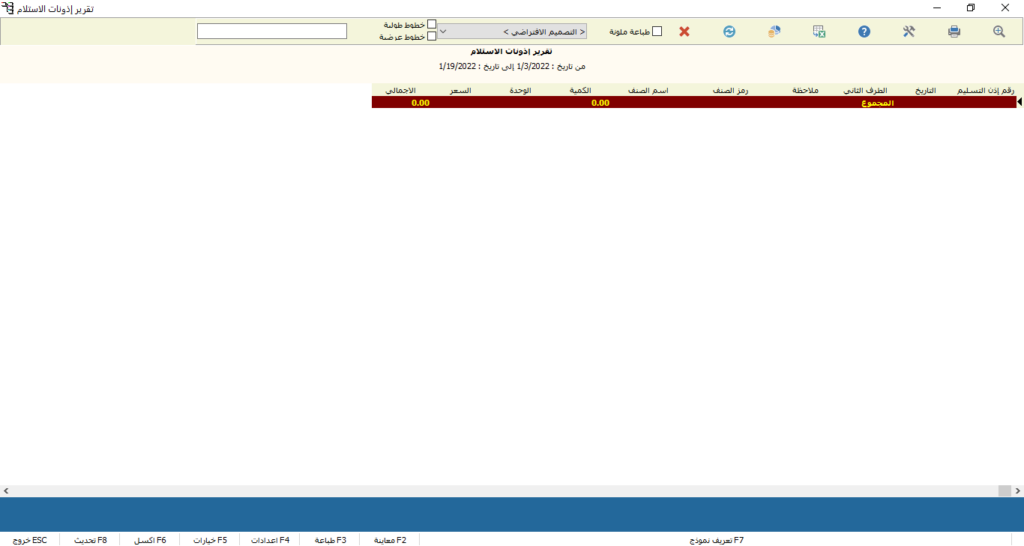Click the التاريخ column header
The width and height of the screenshot is (1024, 546).
pos(927,90)
